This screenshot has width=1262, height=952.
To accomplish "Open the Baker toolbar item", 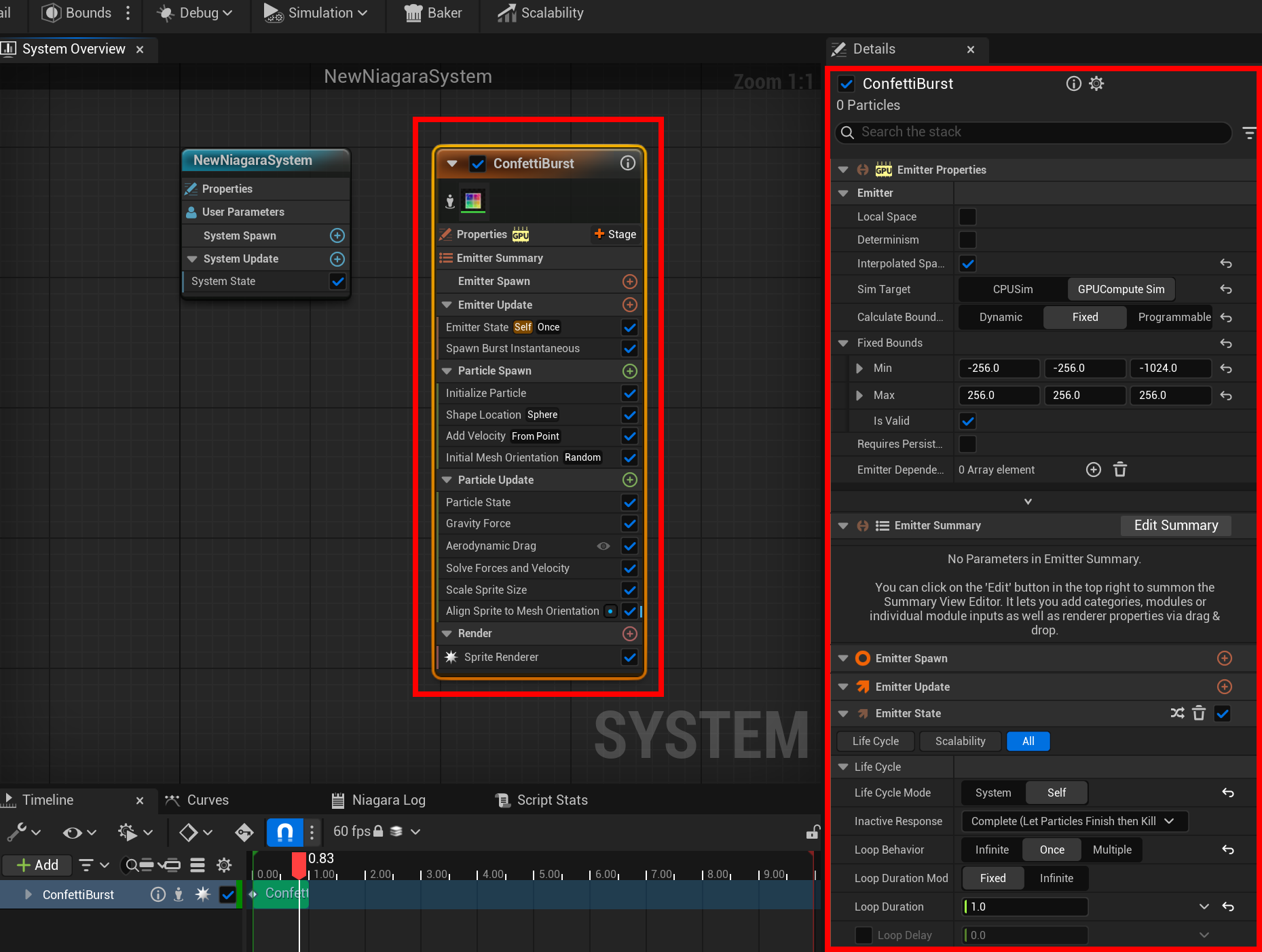I will point(433,13).
